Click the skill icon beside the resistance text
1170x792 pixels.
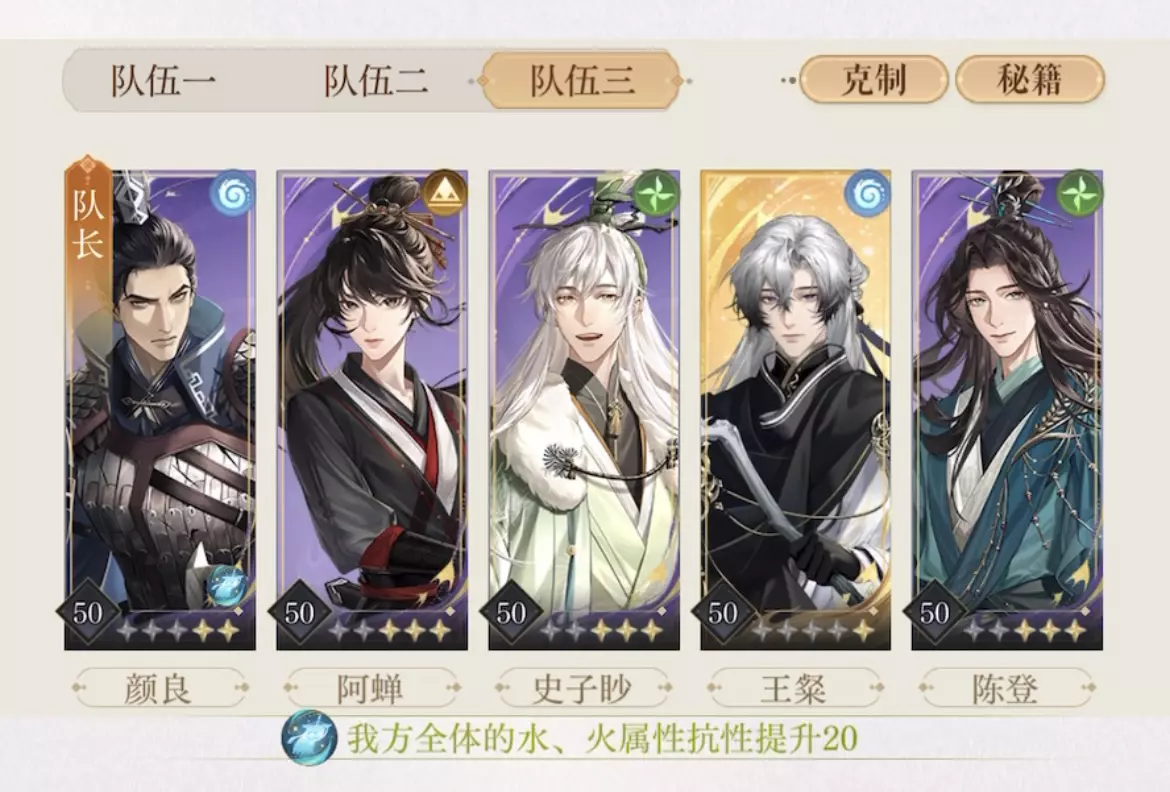[x=308, y=738]
